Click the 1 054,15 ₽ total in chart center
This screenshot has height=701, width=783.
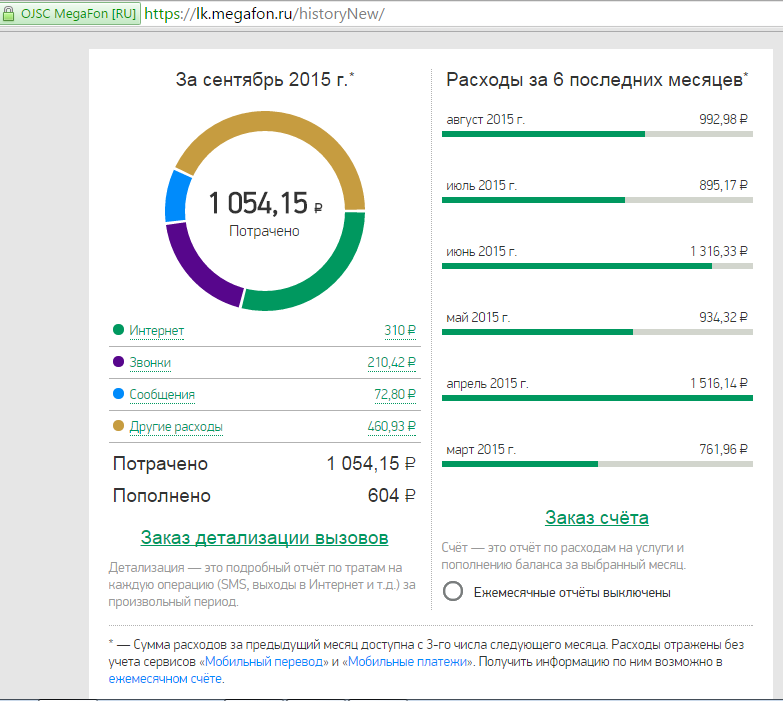click(265, 203)
